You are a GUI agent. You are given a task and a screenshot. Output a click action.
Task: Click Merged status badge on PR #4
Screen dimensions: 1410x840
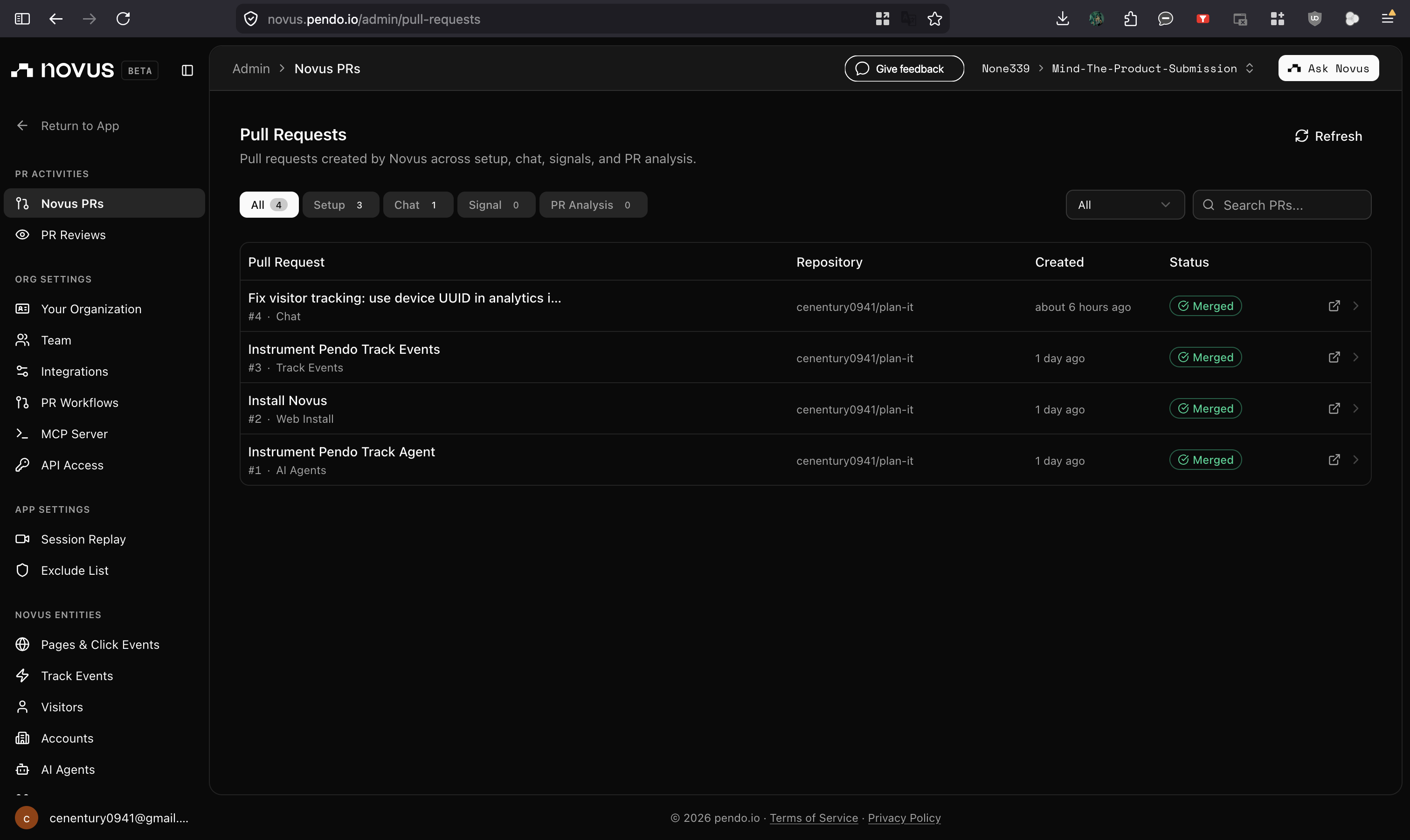(x=1205, y=306)
